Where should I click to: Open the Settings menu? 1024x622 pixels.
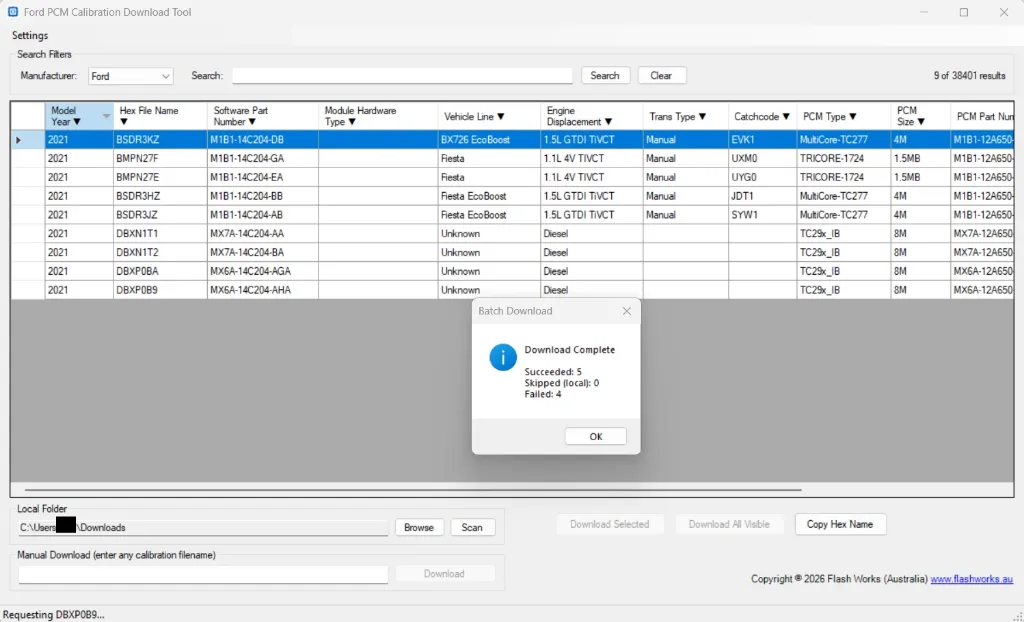(30, 36)
